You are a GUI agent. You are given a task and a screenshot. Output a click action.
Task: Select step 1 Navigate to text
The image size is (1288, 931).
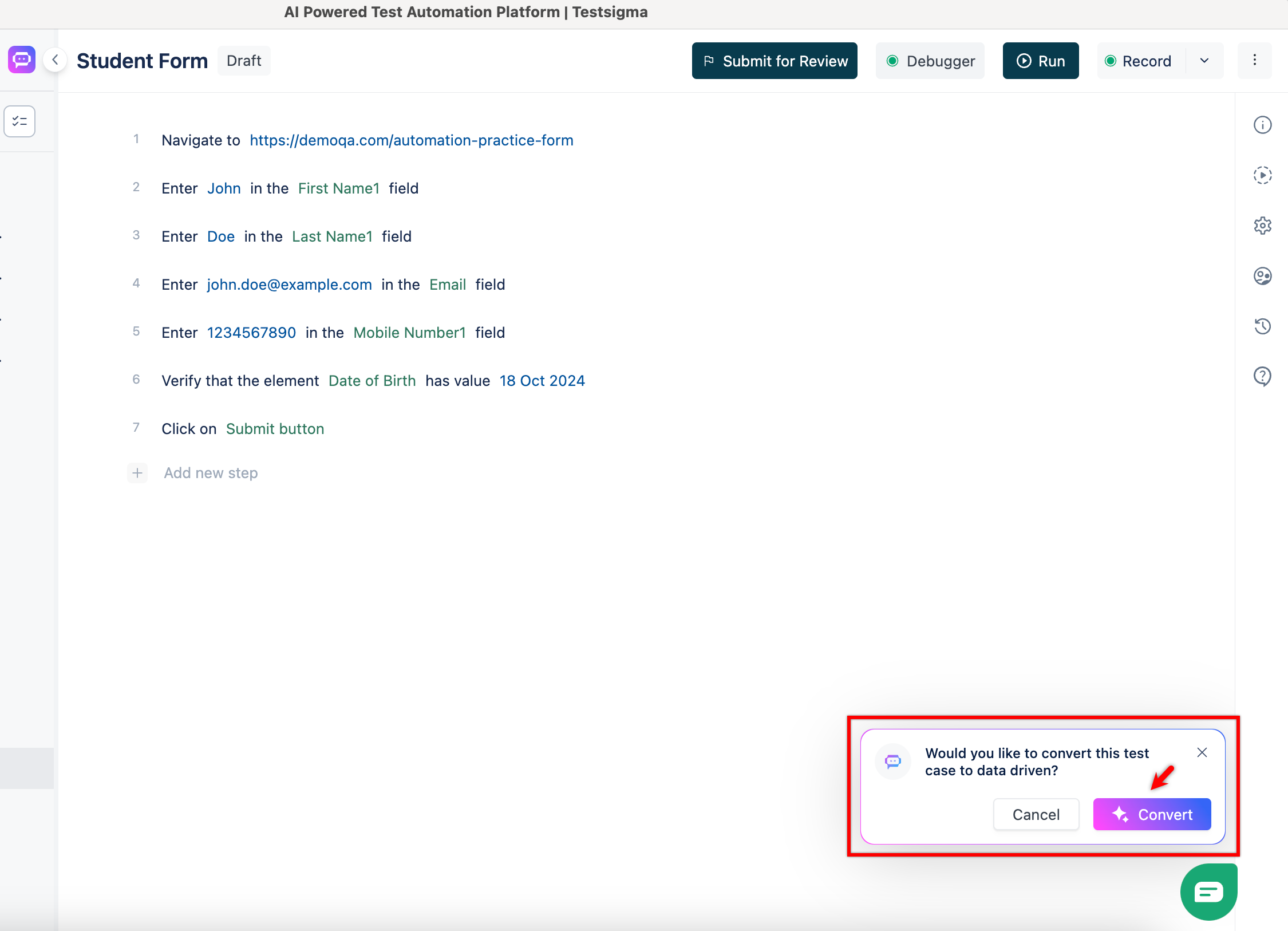(x=201, y=140)
